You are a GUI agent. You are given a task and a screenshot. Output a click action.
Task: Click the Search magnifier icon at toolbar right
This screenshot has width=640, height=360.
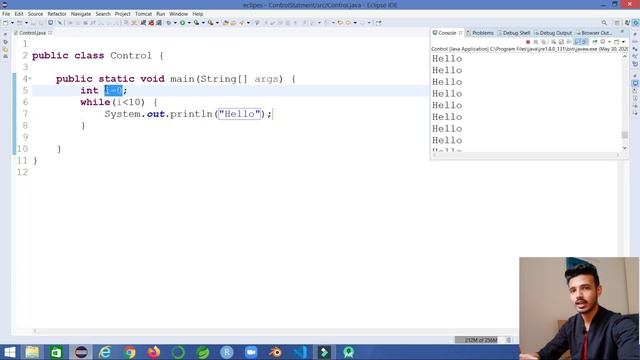pos(604,23)
